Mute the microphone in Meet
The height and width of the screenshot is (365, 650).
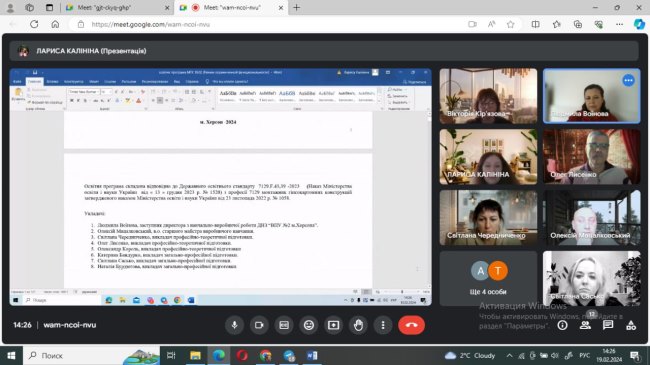point(234,325)
